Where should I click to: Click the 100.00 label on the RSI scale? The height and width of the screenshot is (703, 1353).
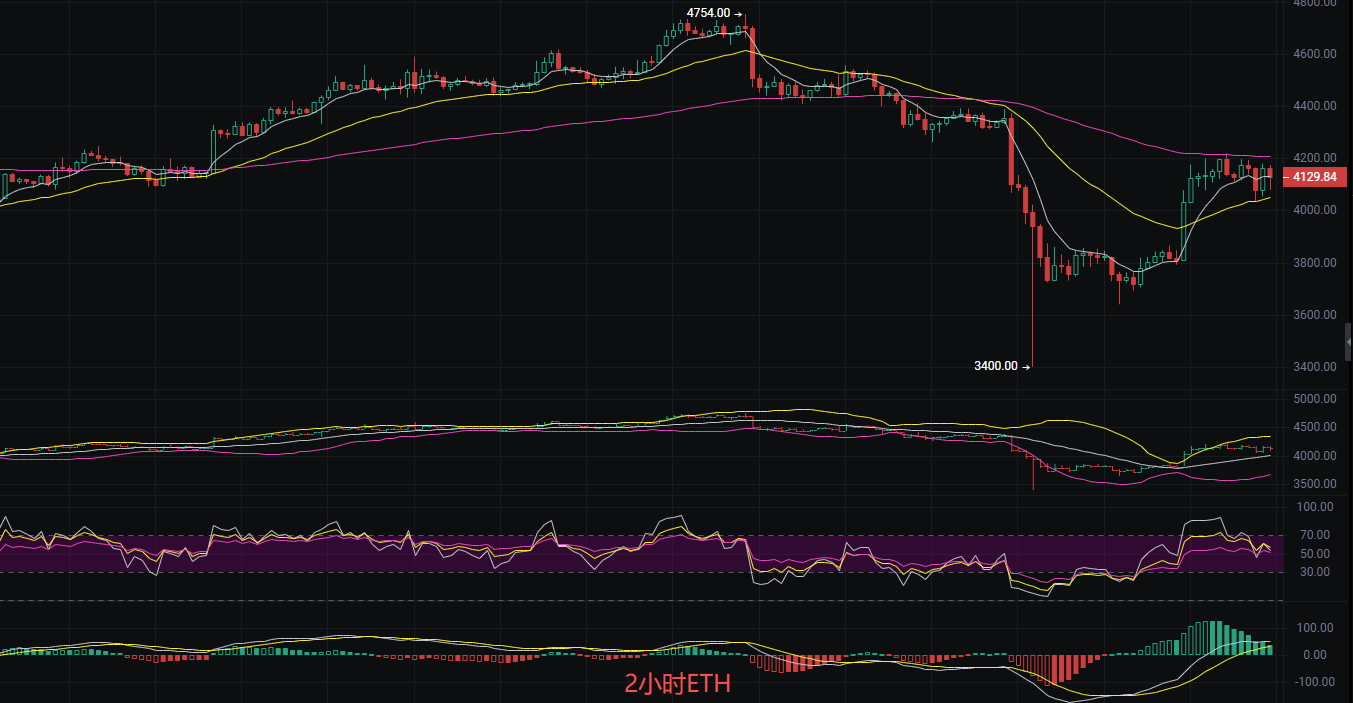click(x=1313, y=507)
